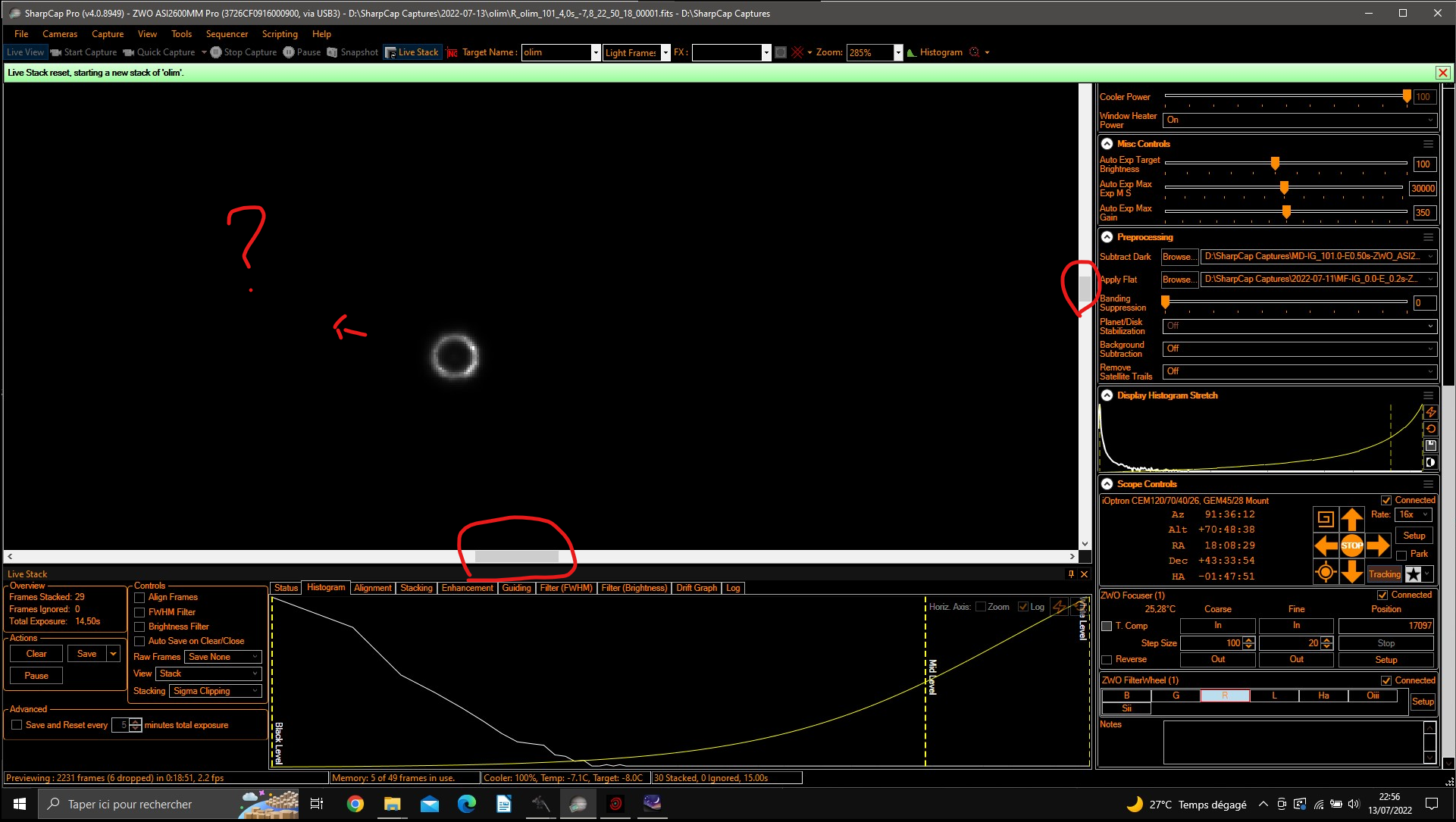
Task: Click the lightning auto-stretch icon in Display Histogram
Action: [1431, 412]
